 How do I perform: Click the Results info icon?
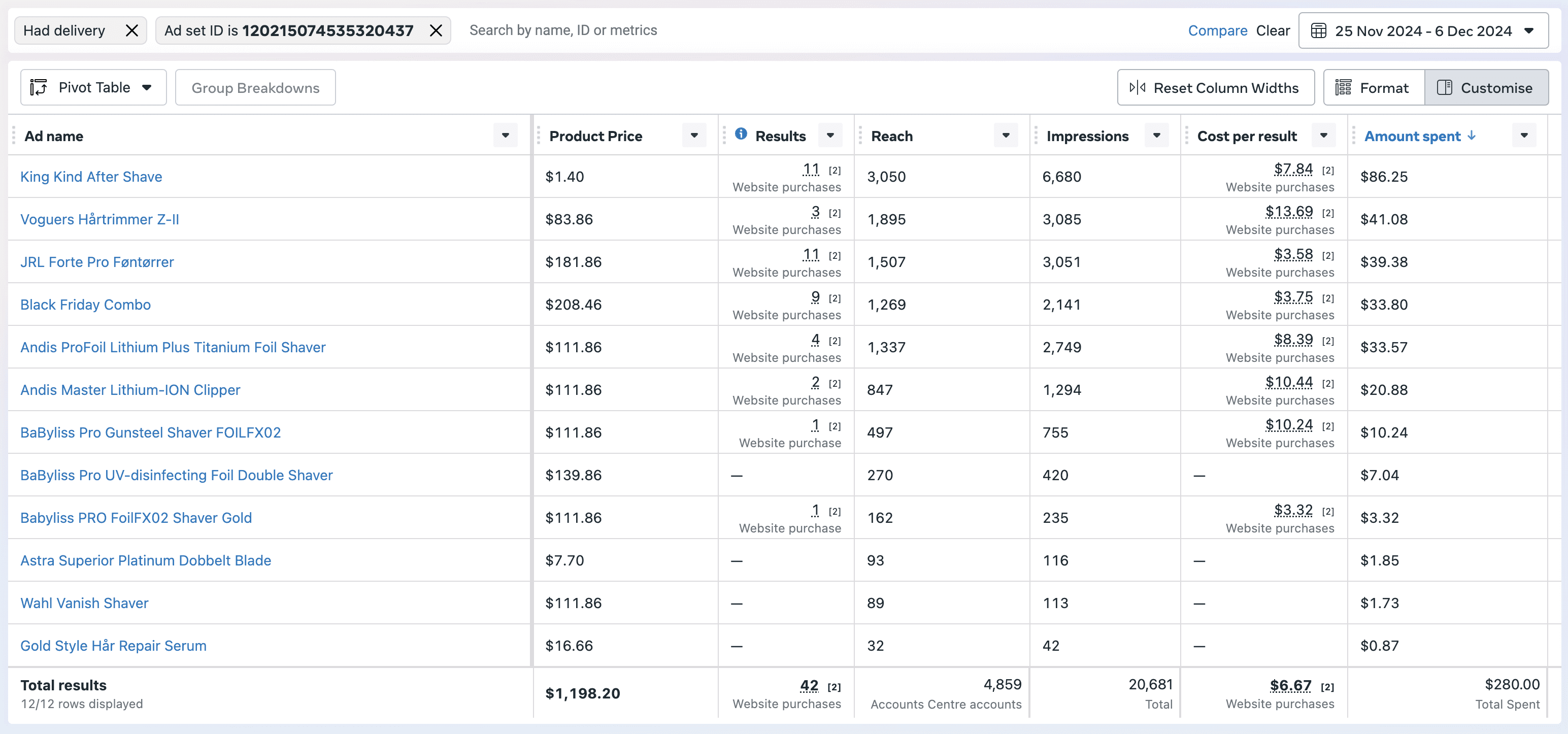coord(741,134)
